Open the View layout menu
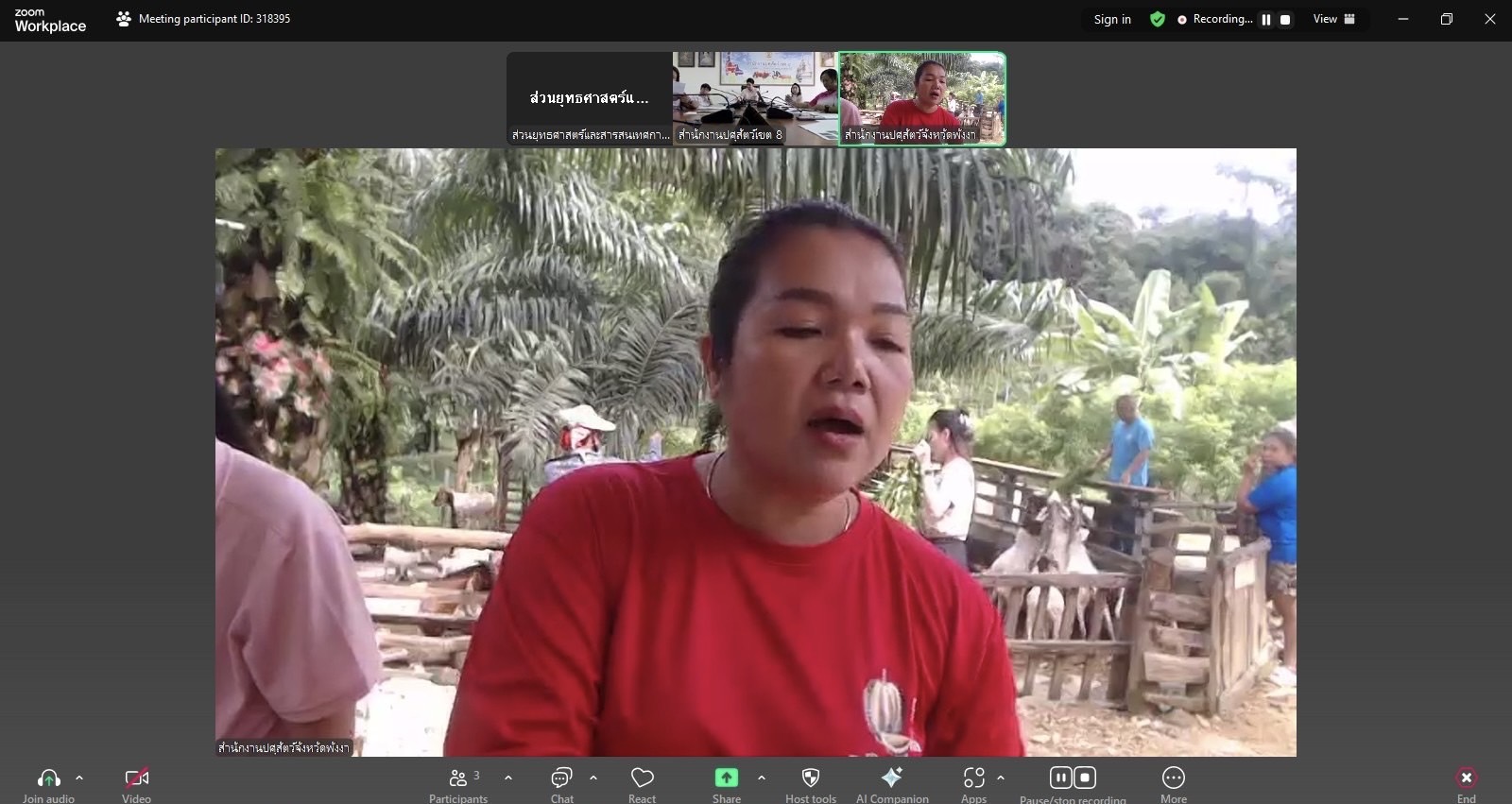Viewport: 1512px width, 804px height. tap(1333, 19)
